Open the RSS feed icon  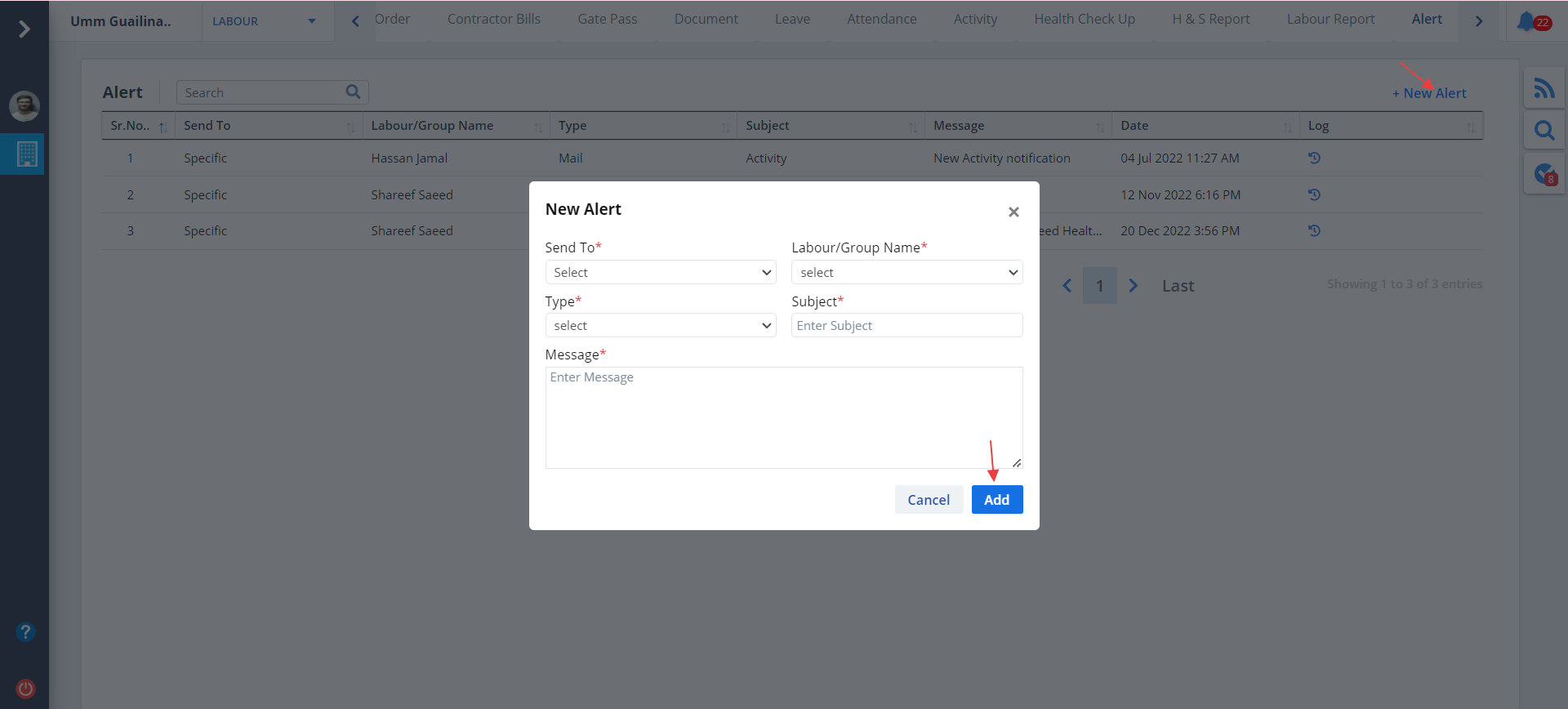pyautogui.click(x=1543, y=88)
